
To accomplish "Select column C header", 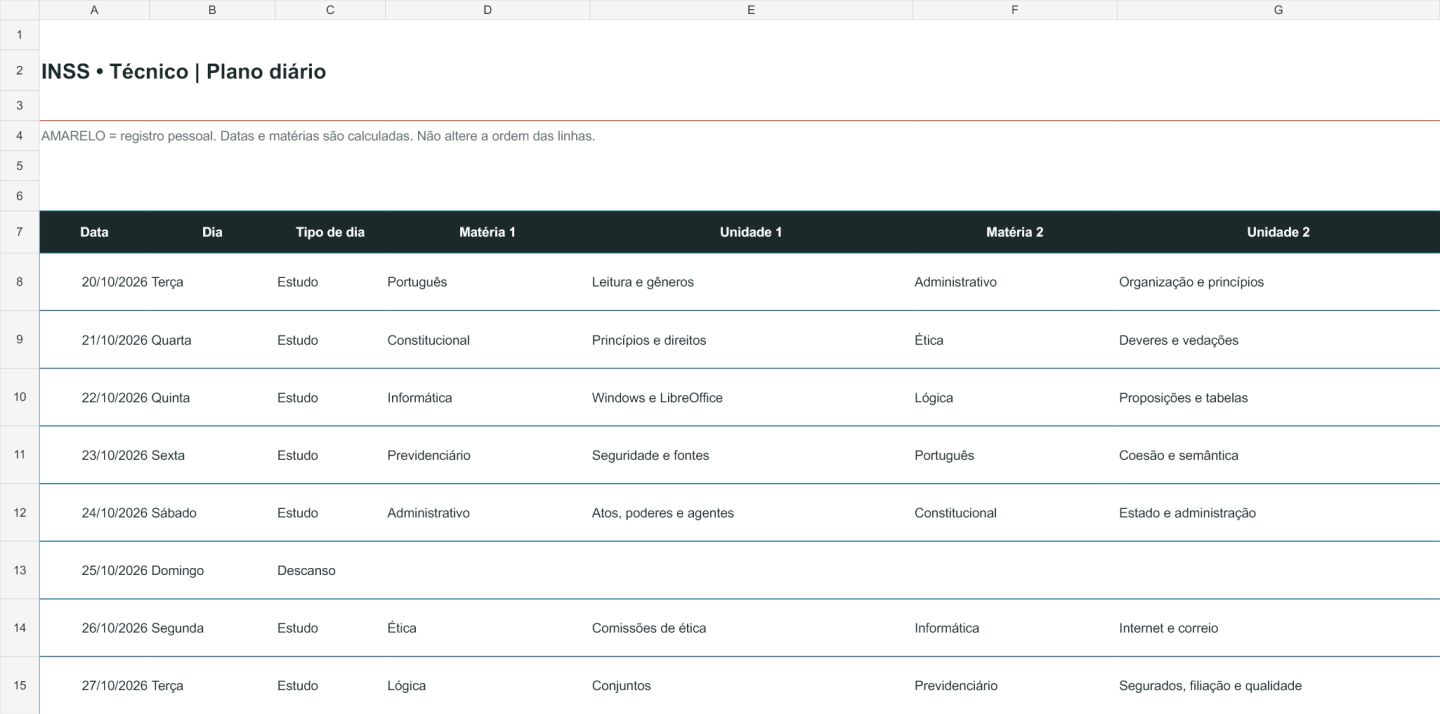I will pyautogui.click(x=330, y=10).
